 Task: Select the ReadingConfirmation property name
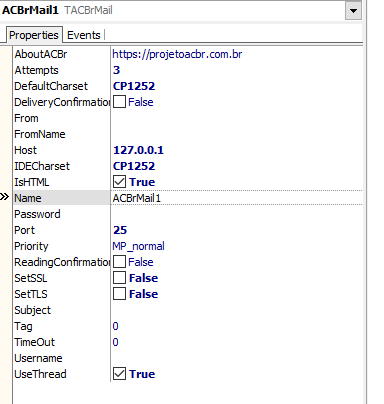click(62, 262)
